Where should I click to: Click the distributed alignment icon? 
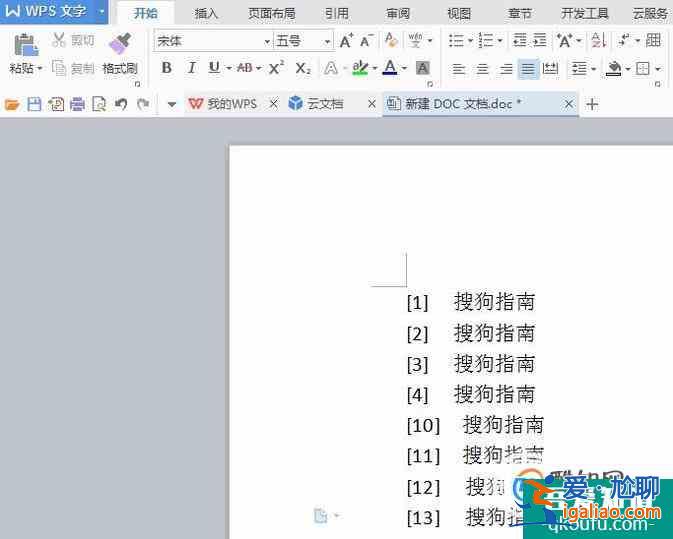[x=550, y=68]
